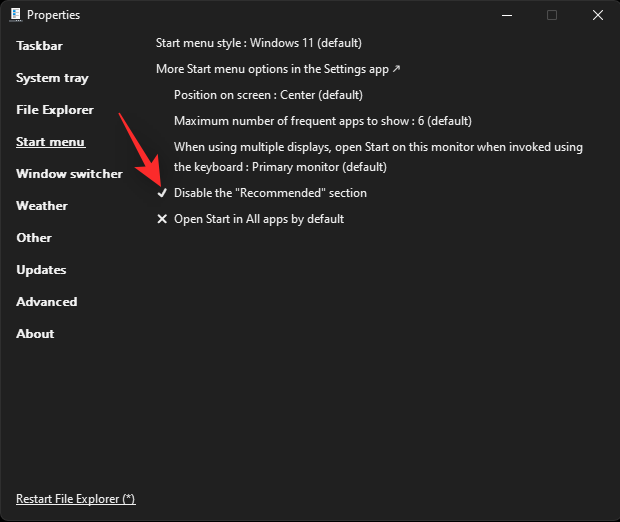This screenshot has height=522, width=620.
Task: Go to Window switcher settings
Action: [69, 174]
